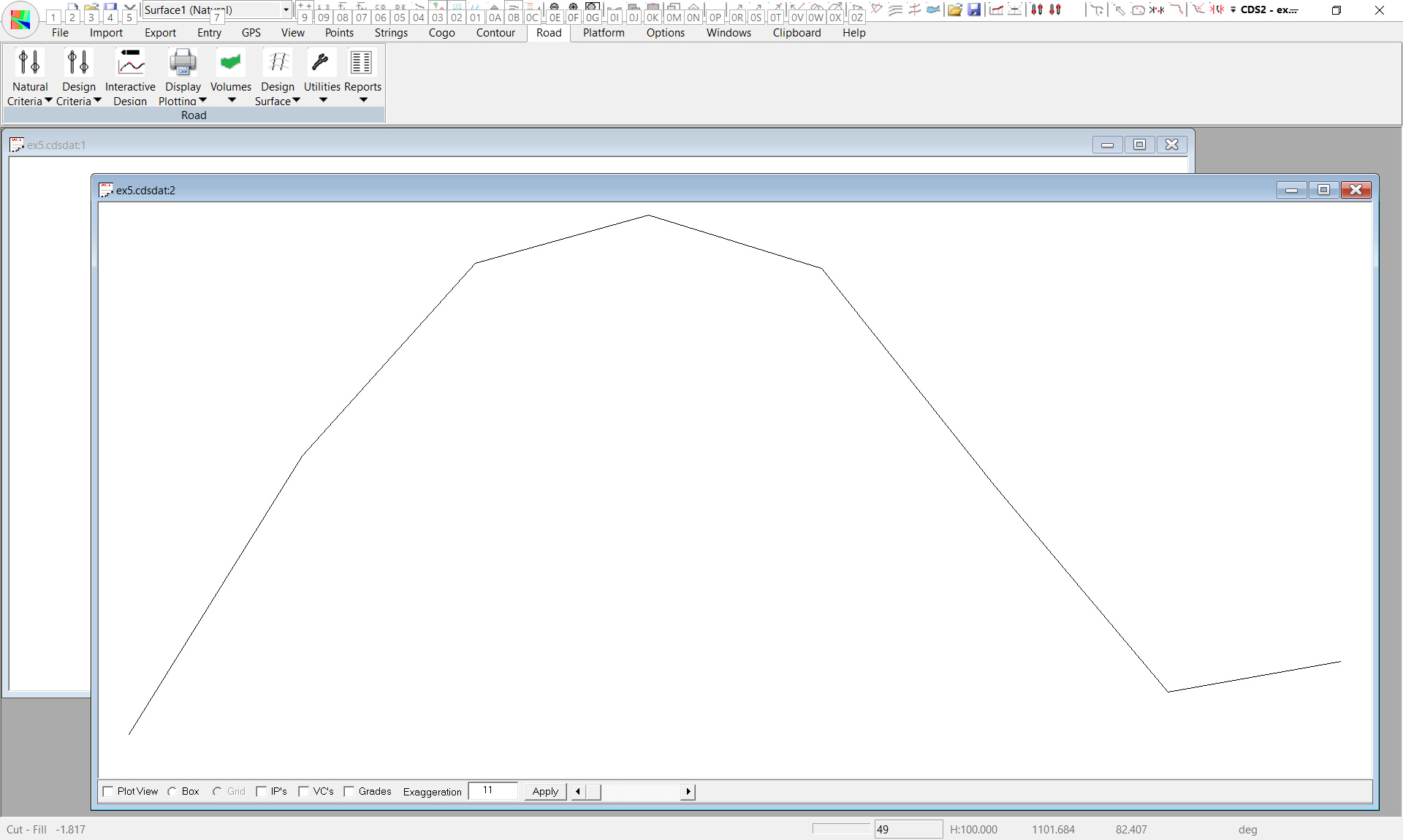Enable the VC's checkbox
Screen dimensions: 1403x840
(x=304, y=791)
